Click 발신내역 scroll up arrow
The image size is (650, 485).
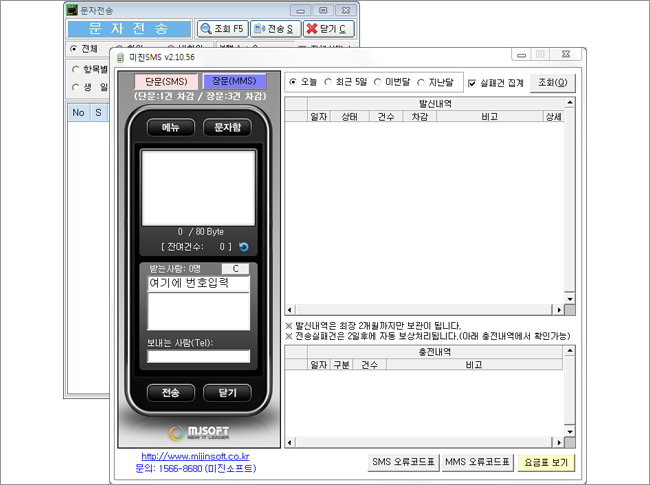click(570, 102)
